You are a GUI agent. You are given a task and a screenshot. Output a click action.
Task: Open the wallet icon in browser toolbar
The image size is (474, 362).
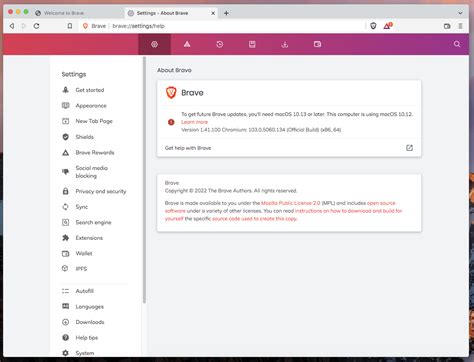[447, 26]
